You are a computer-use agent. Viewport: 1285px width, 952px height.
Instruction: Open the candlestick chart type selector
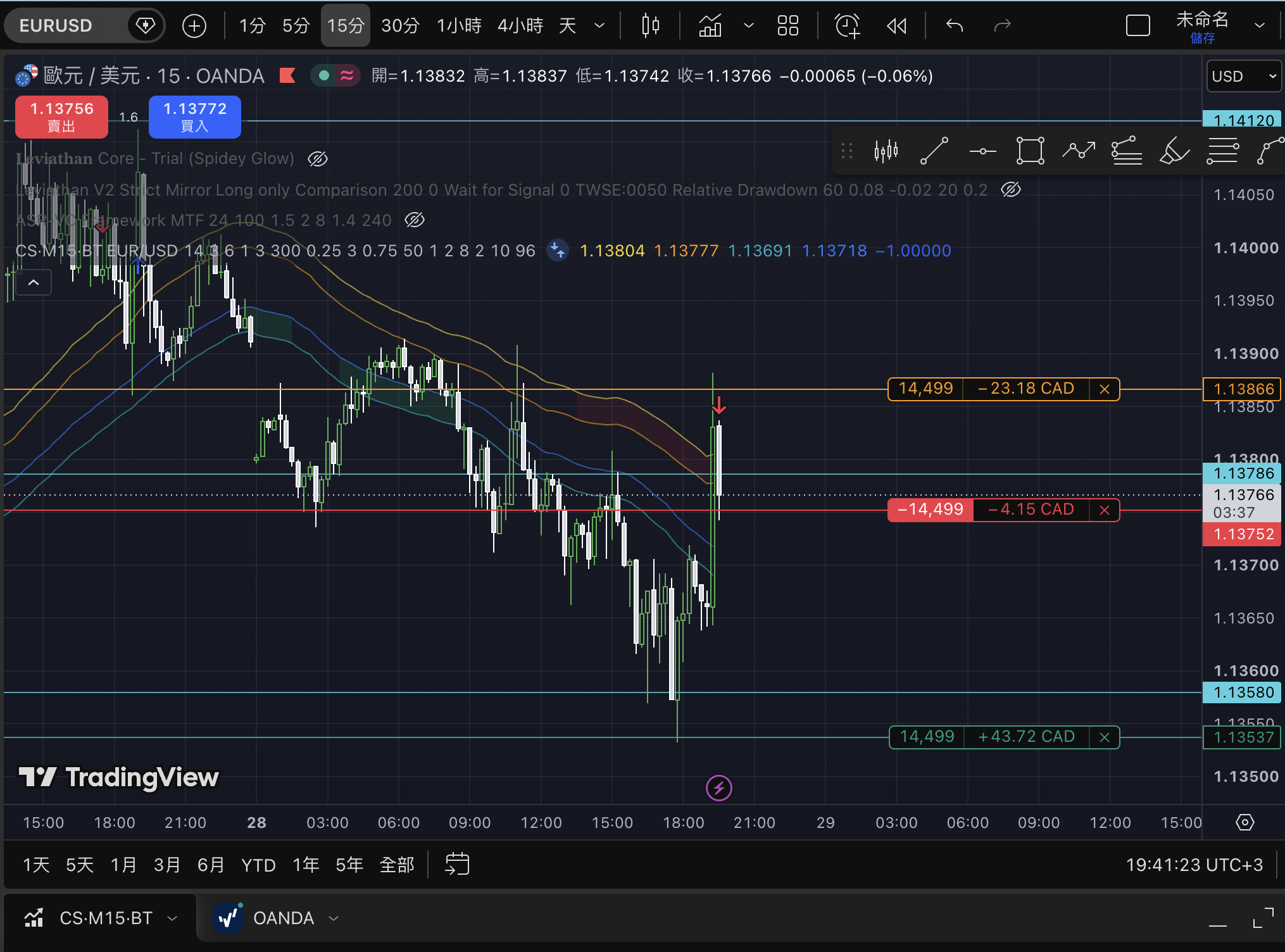pyautogui.click(x=651, y=26)
